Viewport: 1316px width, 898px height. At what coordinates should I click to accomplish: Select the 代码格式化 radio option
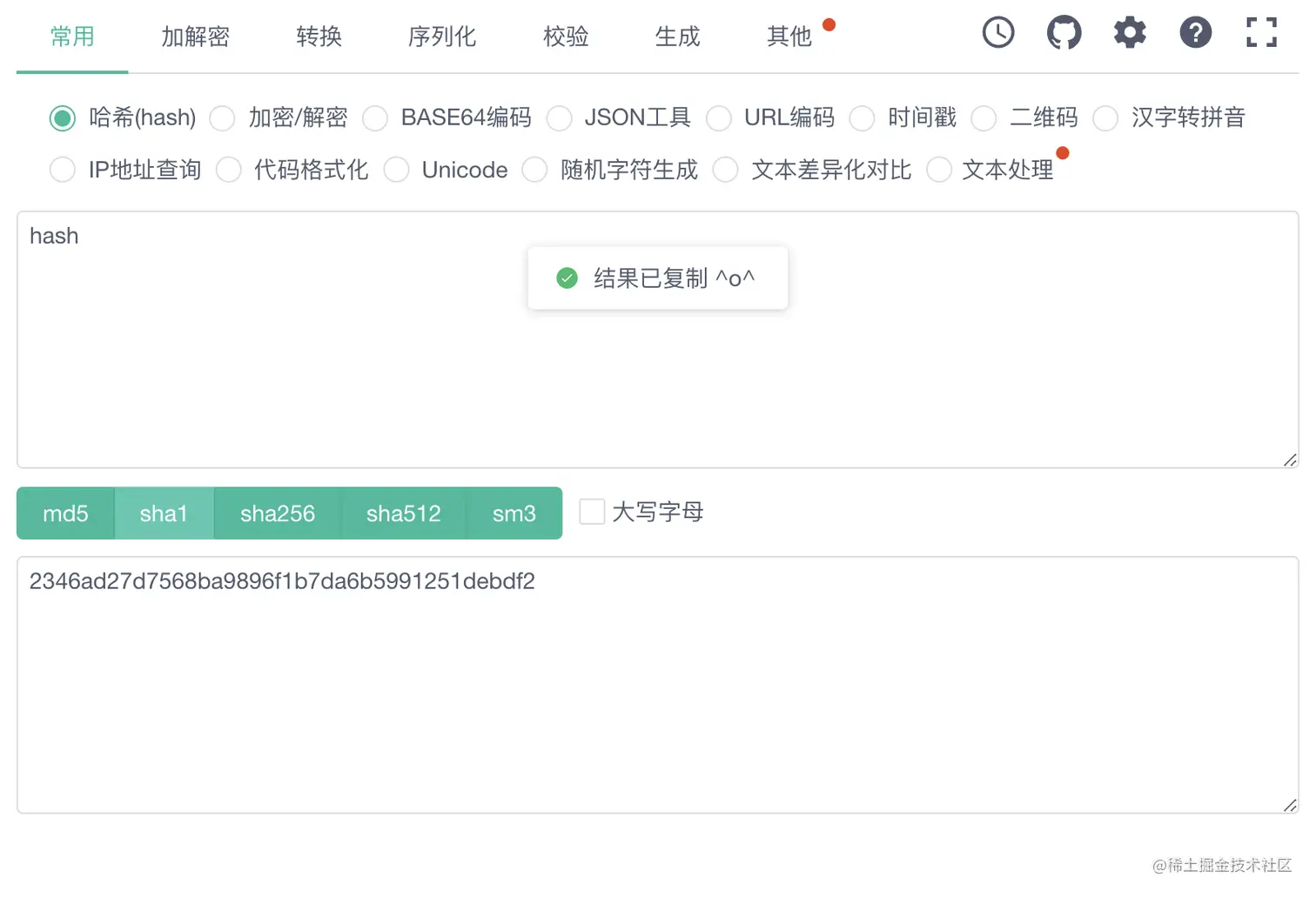point(229,170)
